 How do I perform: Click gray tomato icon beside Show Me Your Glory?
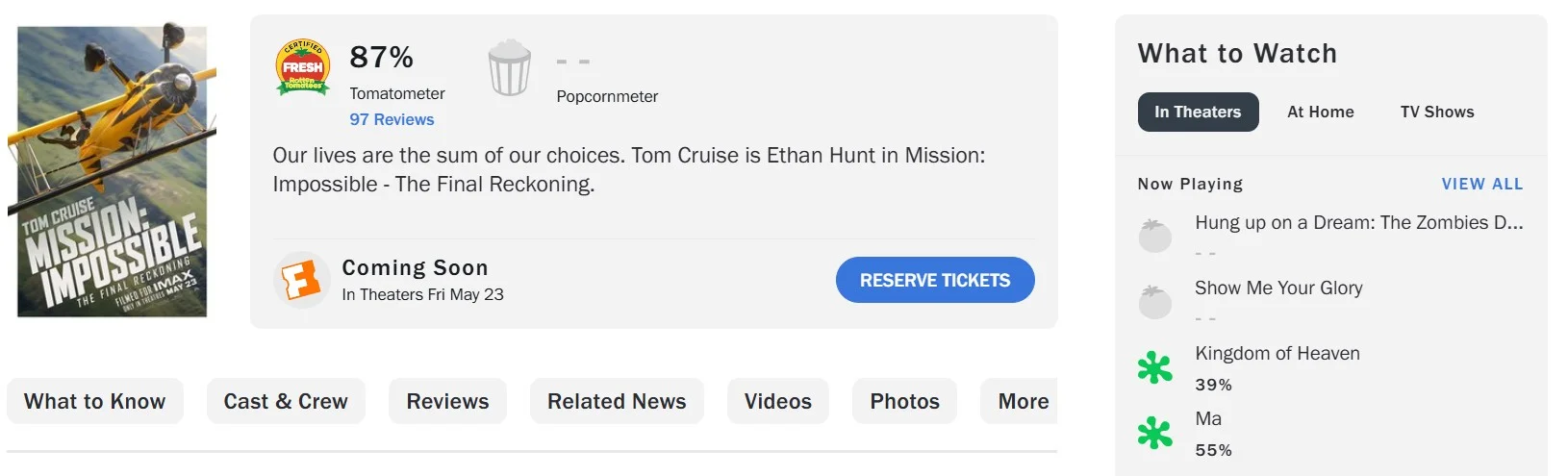1155,301
